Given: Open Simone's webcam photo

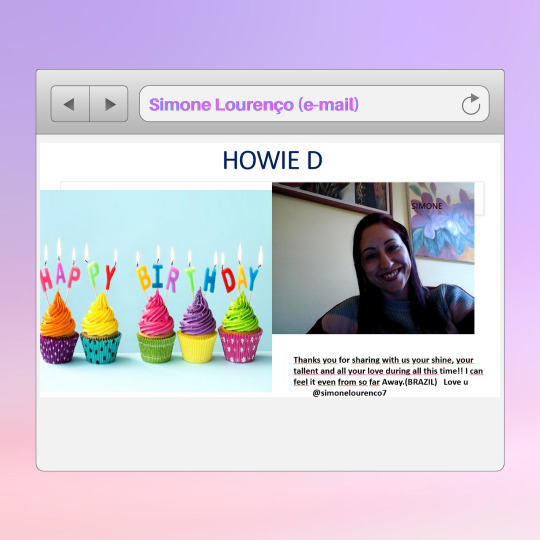Looking at the screenshot, I should tap(373, 258).
